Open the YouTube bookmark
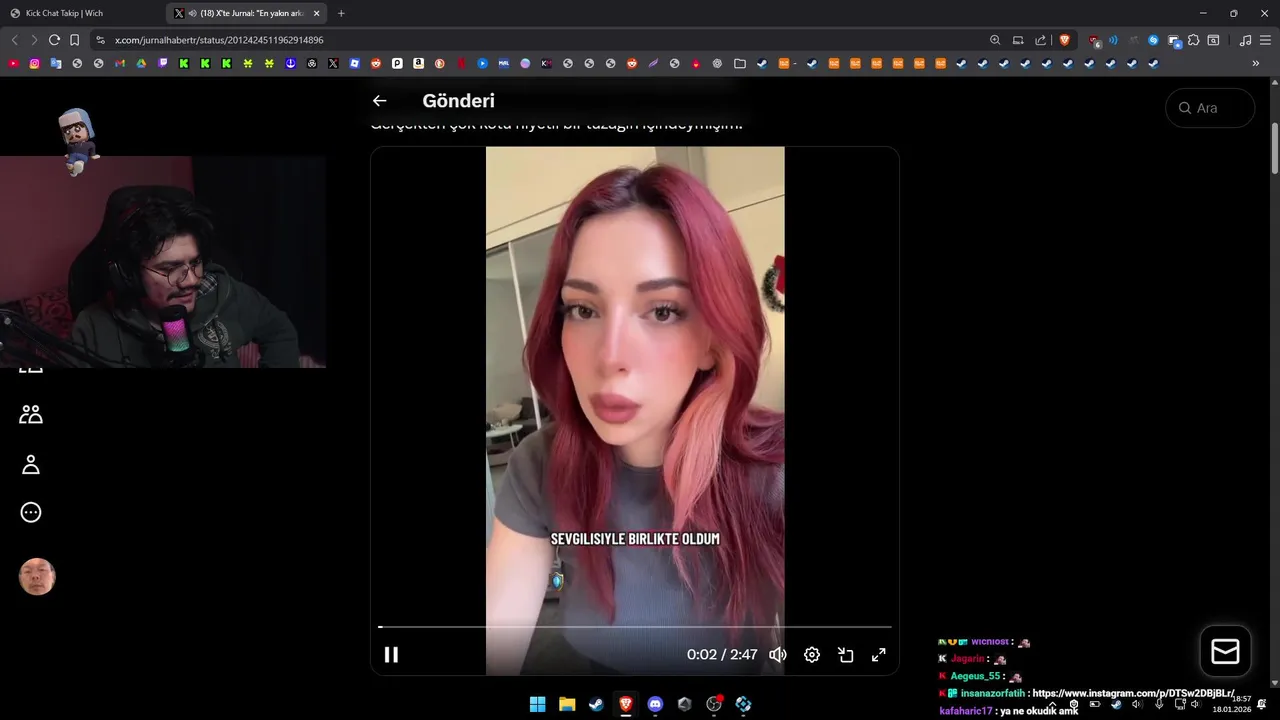1280x720 pixels. point(13,63)
